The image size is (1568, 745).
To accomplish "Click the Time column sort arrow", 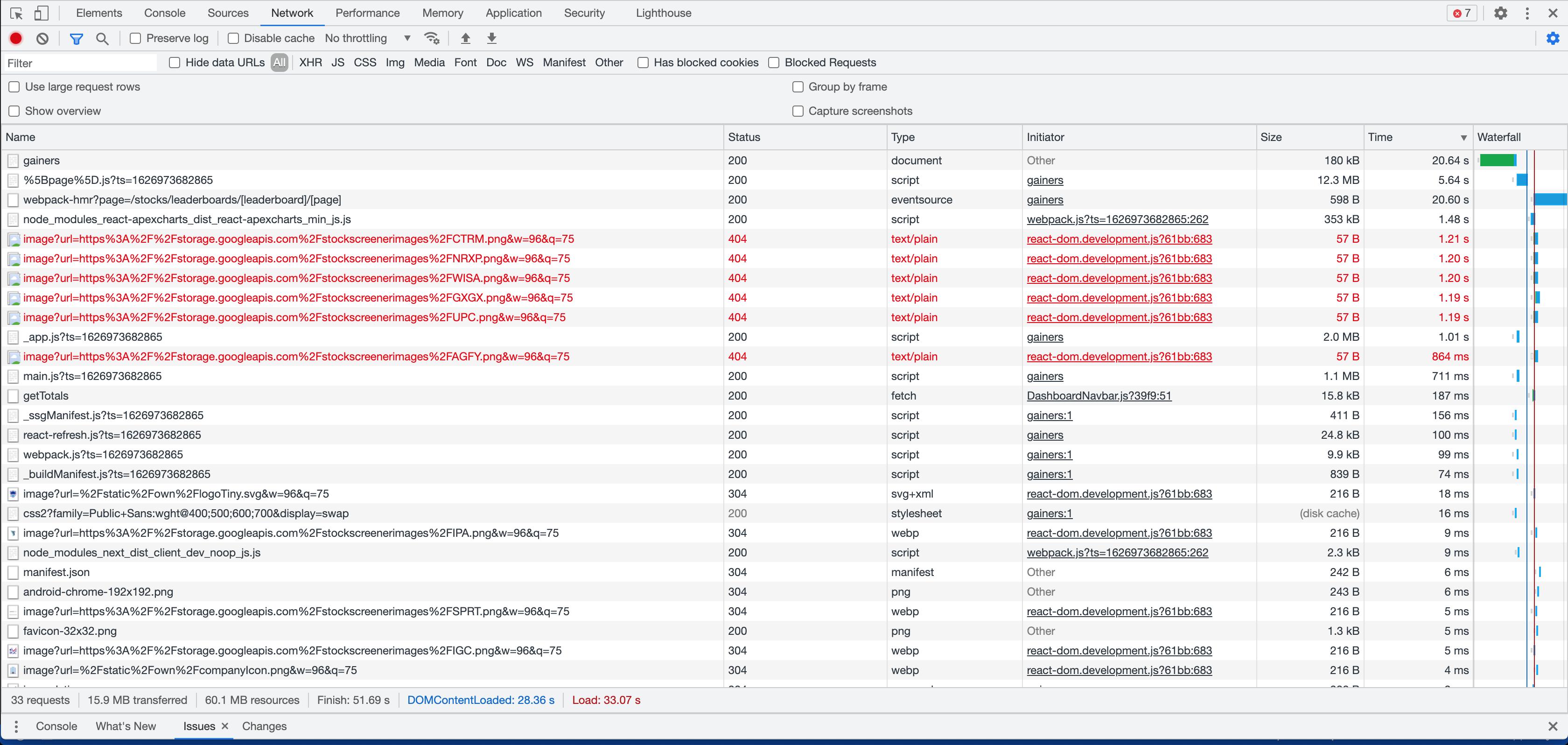I will coord(1463,138).
